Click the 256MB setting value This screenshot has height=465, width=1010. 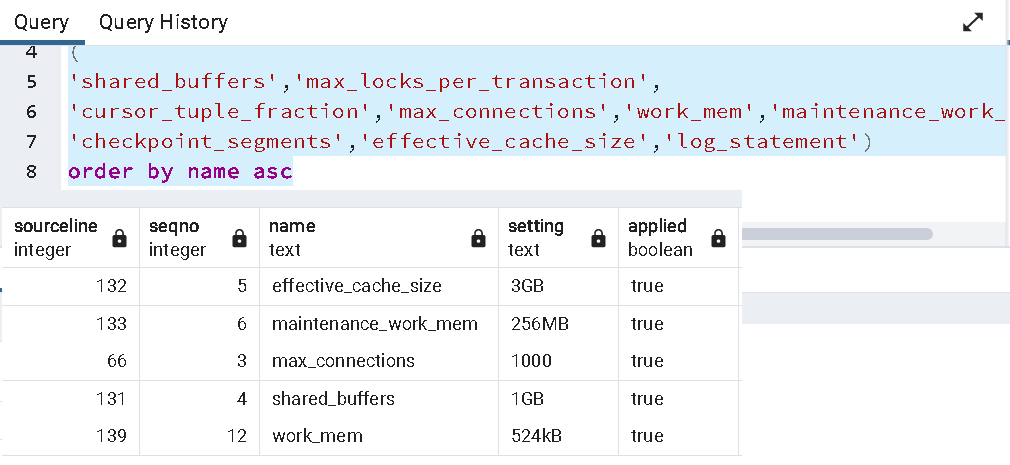coord(539,323)
